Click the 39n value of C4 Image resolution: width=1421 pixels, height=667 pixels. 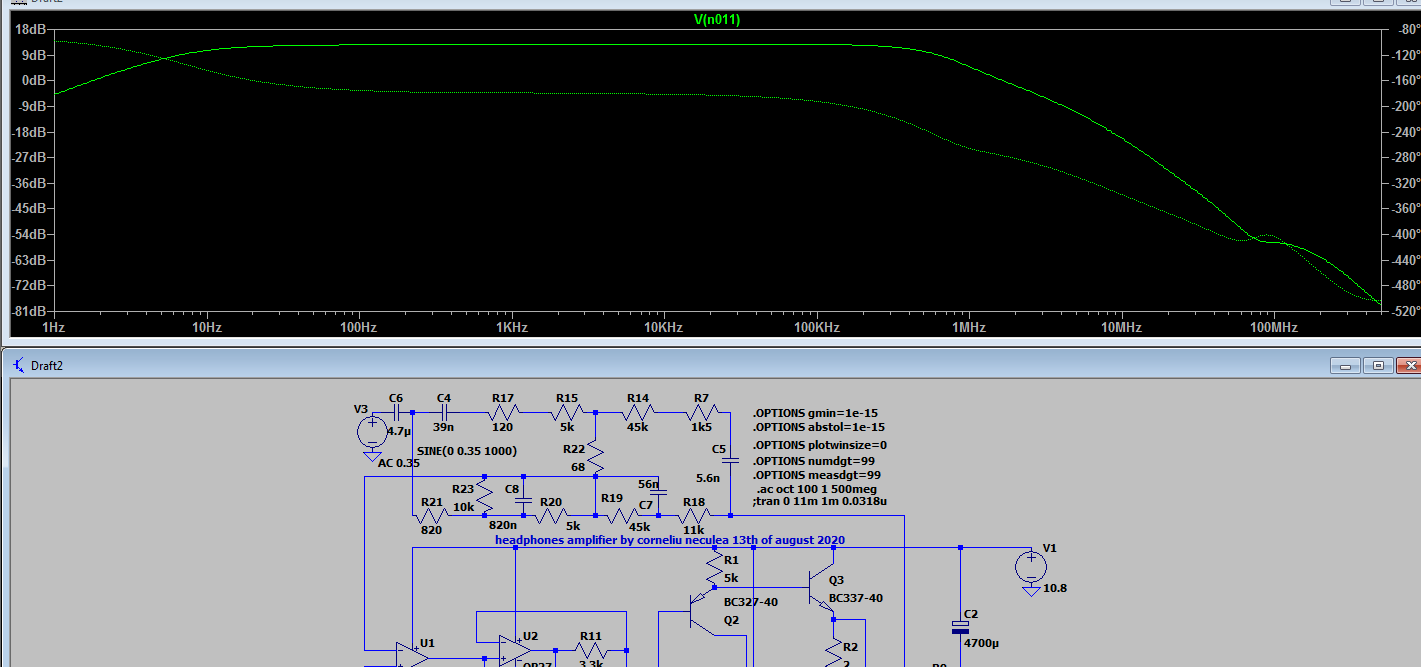point(443,427)
